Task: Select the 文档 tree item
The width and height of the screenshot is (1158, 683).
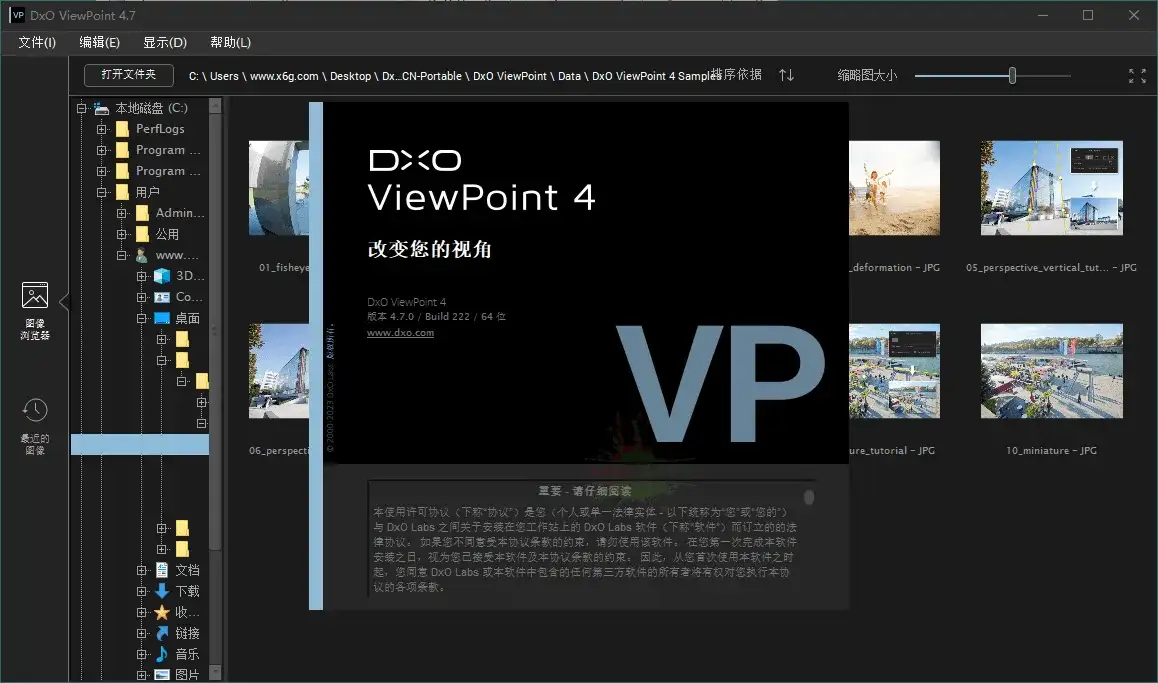Action: tap(186, 569)
